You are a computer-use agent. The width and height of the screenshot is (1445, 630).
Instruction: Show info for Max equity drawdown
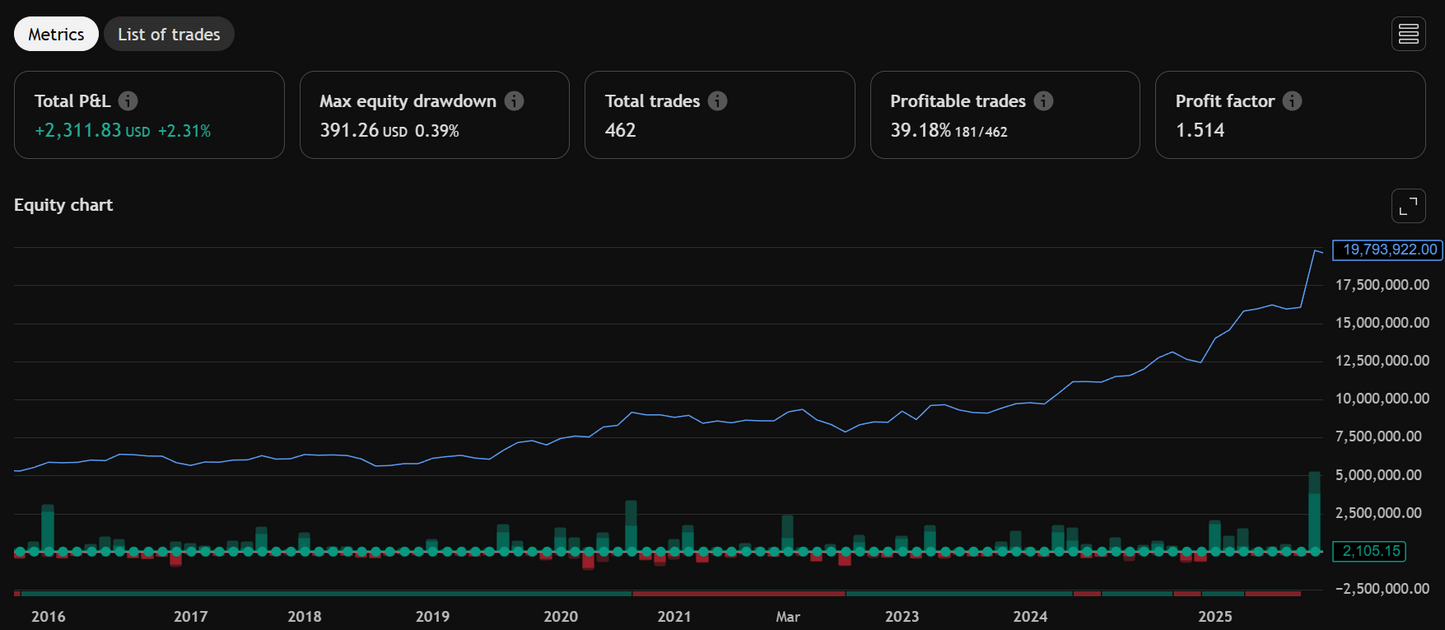[514, 101]
